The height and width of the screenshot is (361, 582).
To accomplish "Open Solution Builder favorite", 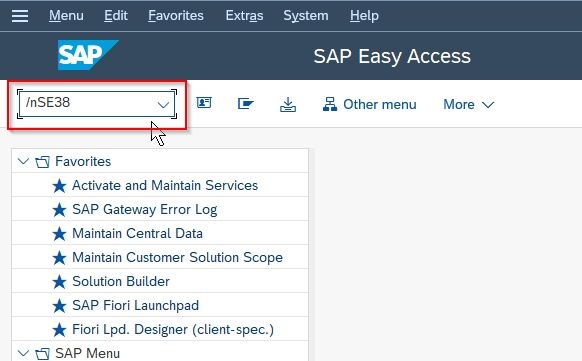I will click(121, 281).
